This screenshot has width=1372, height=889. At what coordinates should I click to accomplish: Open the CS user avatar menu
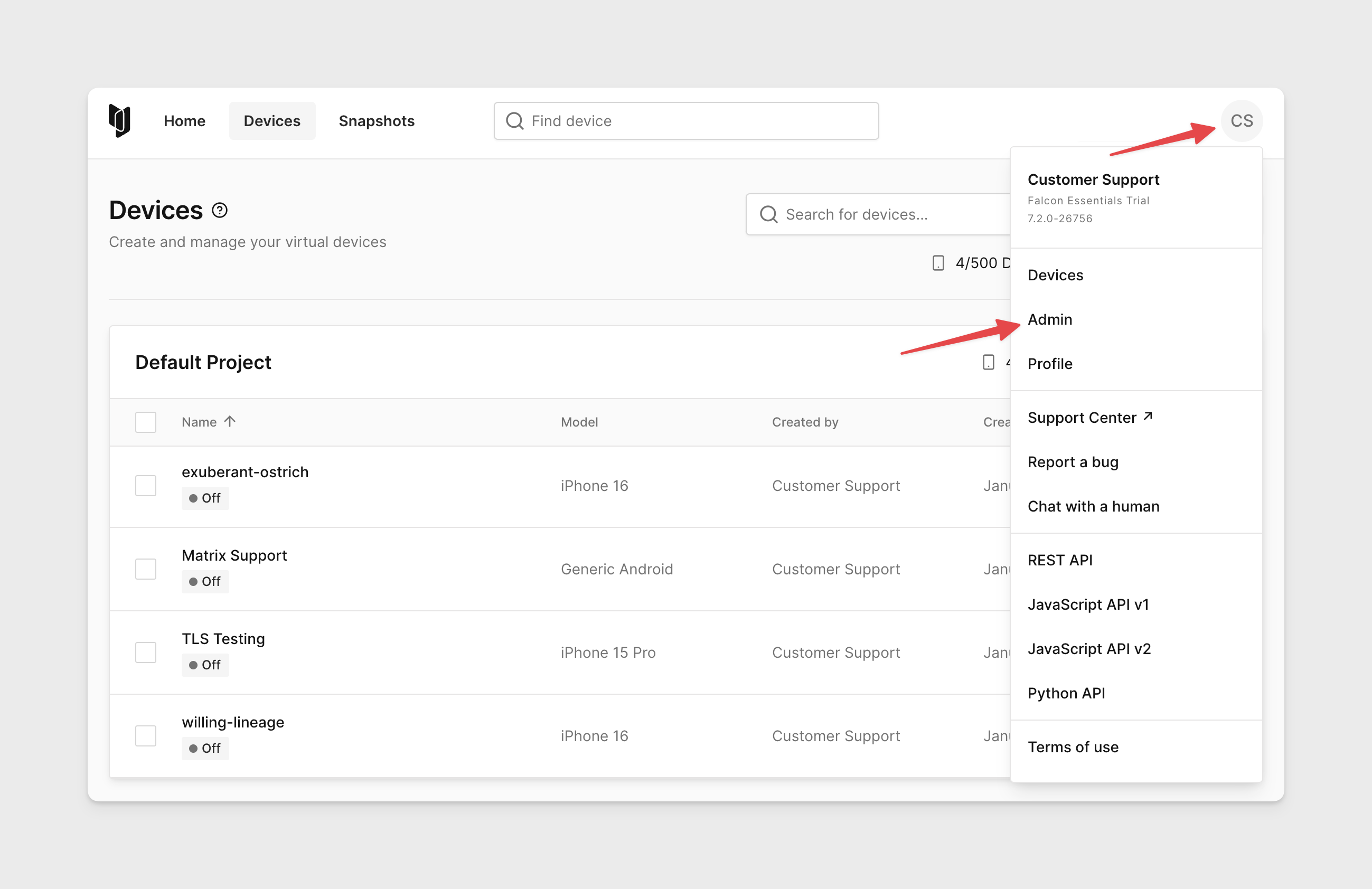point(1242,121)
